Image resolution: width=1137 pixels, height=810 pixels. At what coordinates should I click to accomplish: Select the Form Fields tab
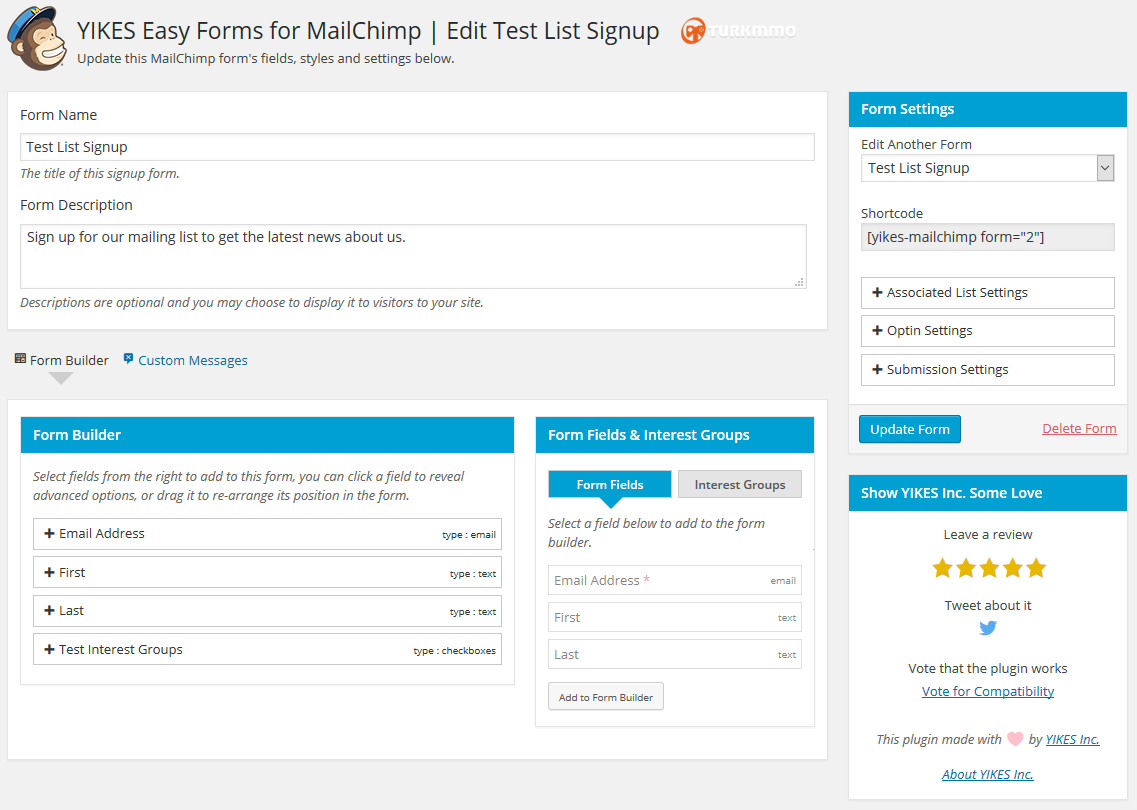(610, 484)
